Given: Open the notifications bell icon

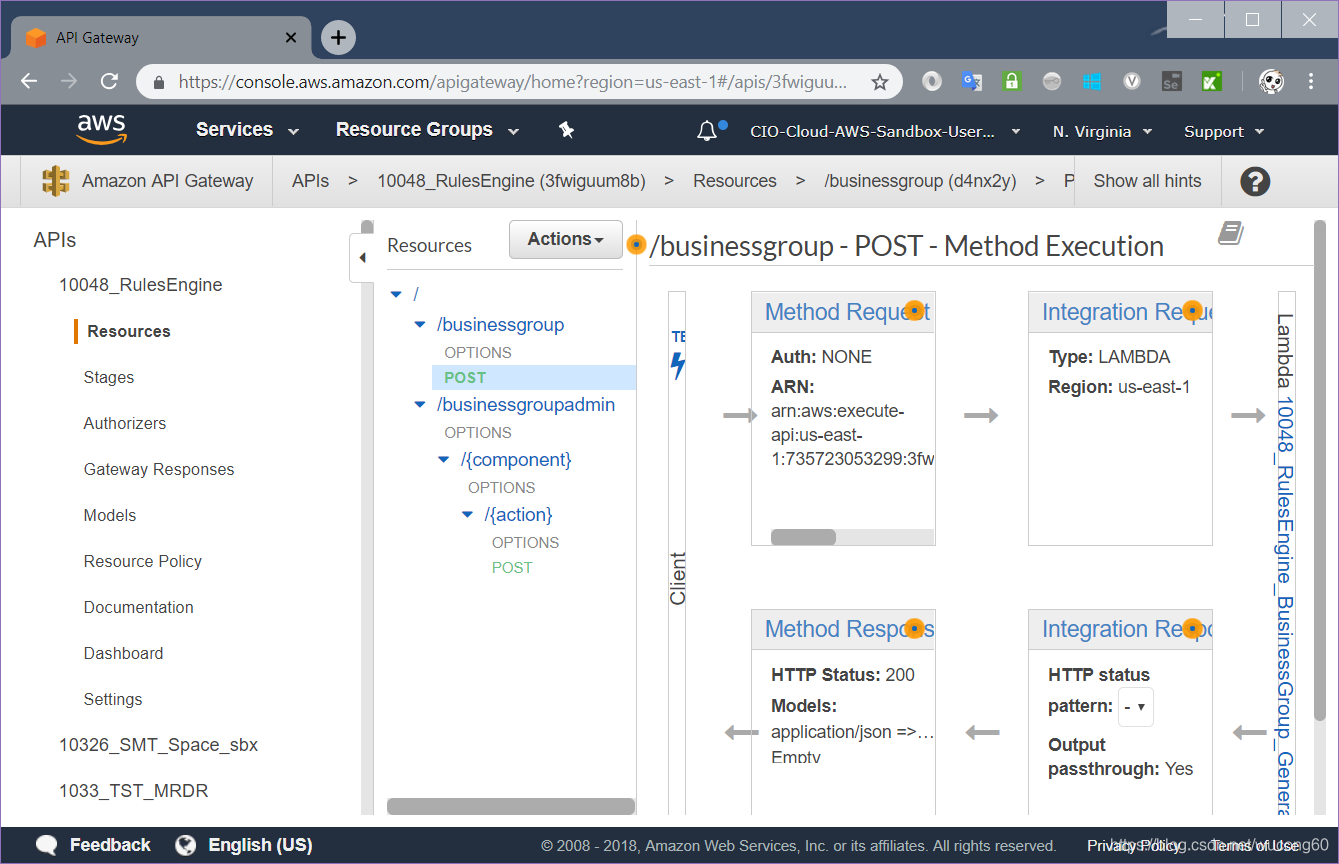Looking at the screenshot, I should point(707,130).
